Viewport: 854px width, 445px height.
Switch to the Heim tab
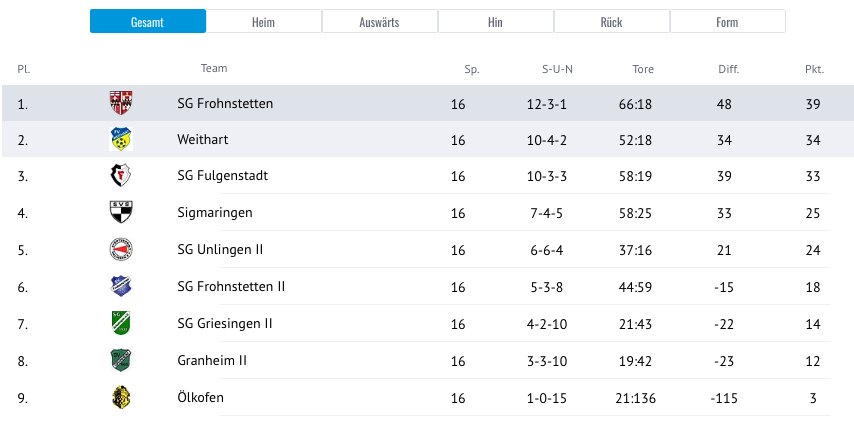click(x=264, y=22)
